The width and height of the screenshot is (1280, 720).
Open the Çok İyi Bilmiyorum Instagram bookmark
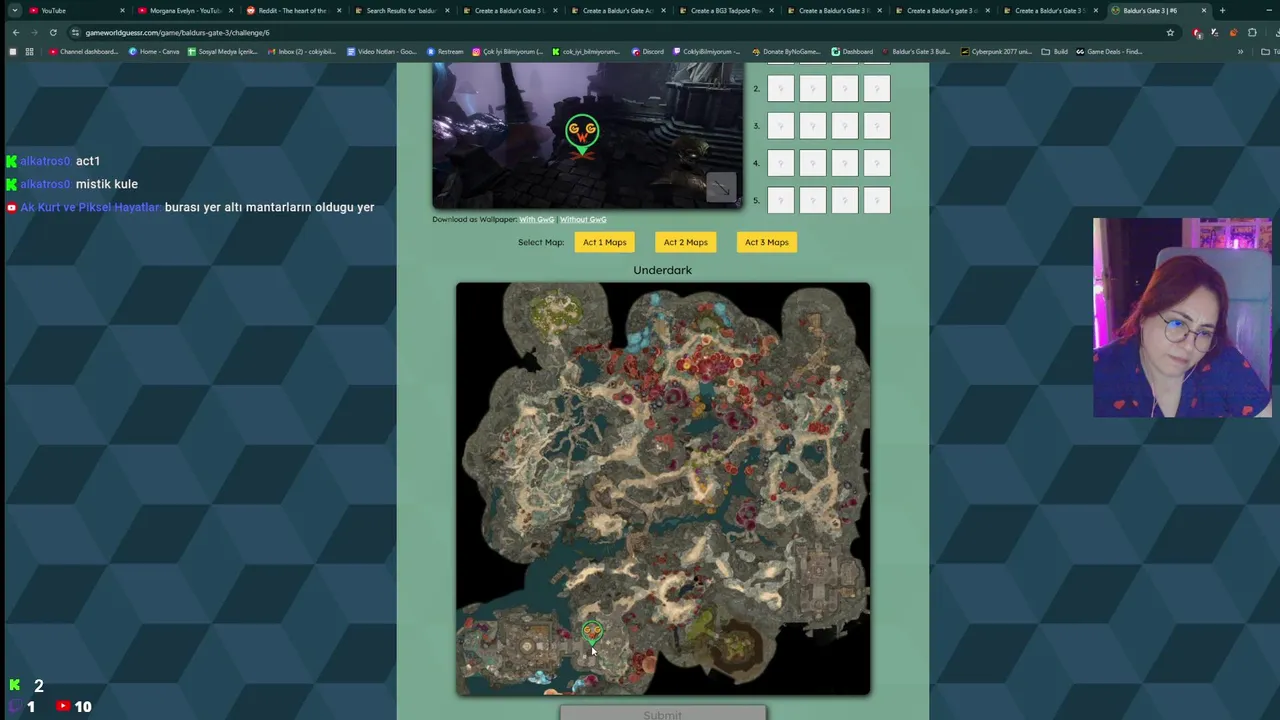click(x=508, y=51)
